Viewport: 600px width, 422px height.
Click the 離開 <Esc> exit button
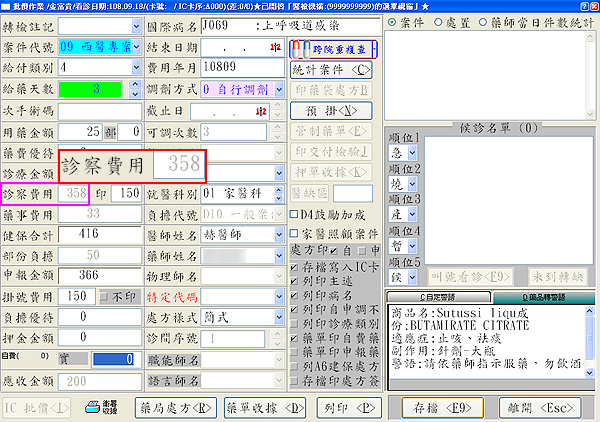tap(540, 407)
